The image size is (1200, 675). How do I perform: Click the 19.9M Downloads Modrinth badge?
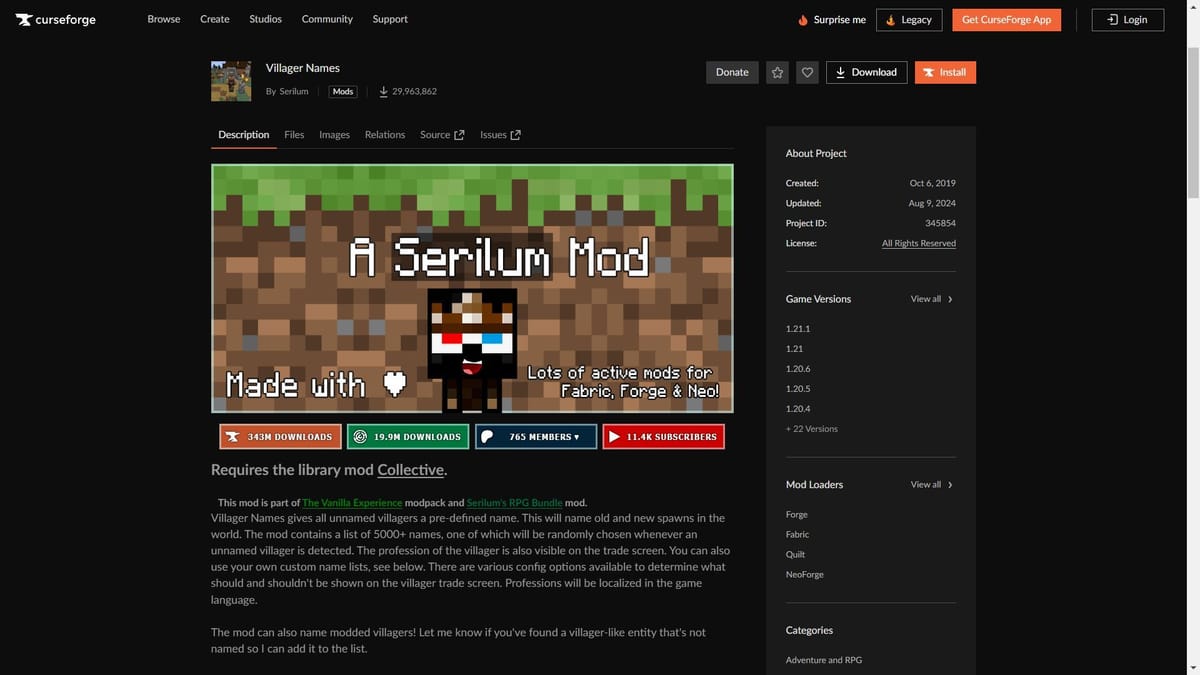(x=408, y=436)
